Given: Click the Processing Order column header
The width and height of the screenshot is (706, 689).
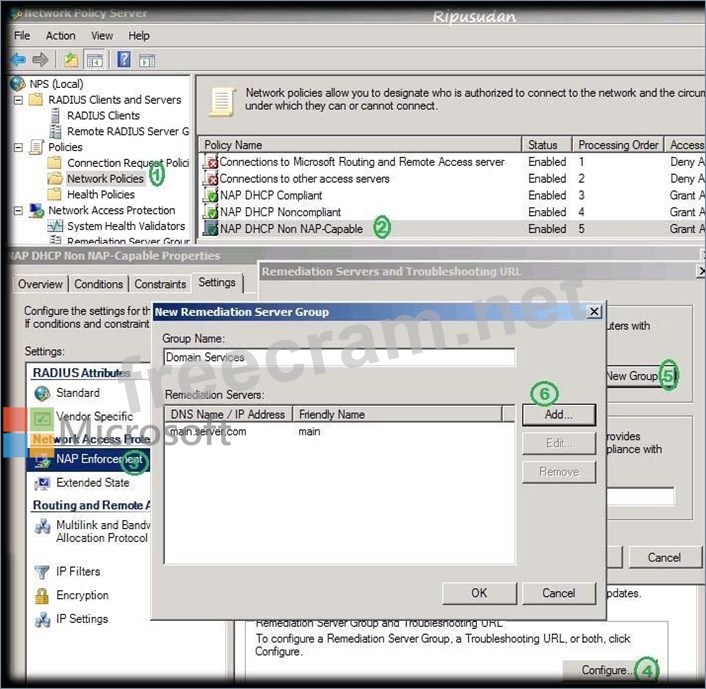Looking at the screenshot, I should (618, 145).
